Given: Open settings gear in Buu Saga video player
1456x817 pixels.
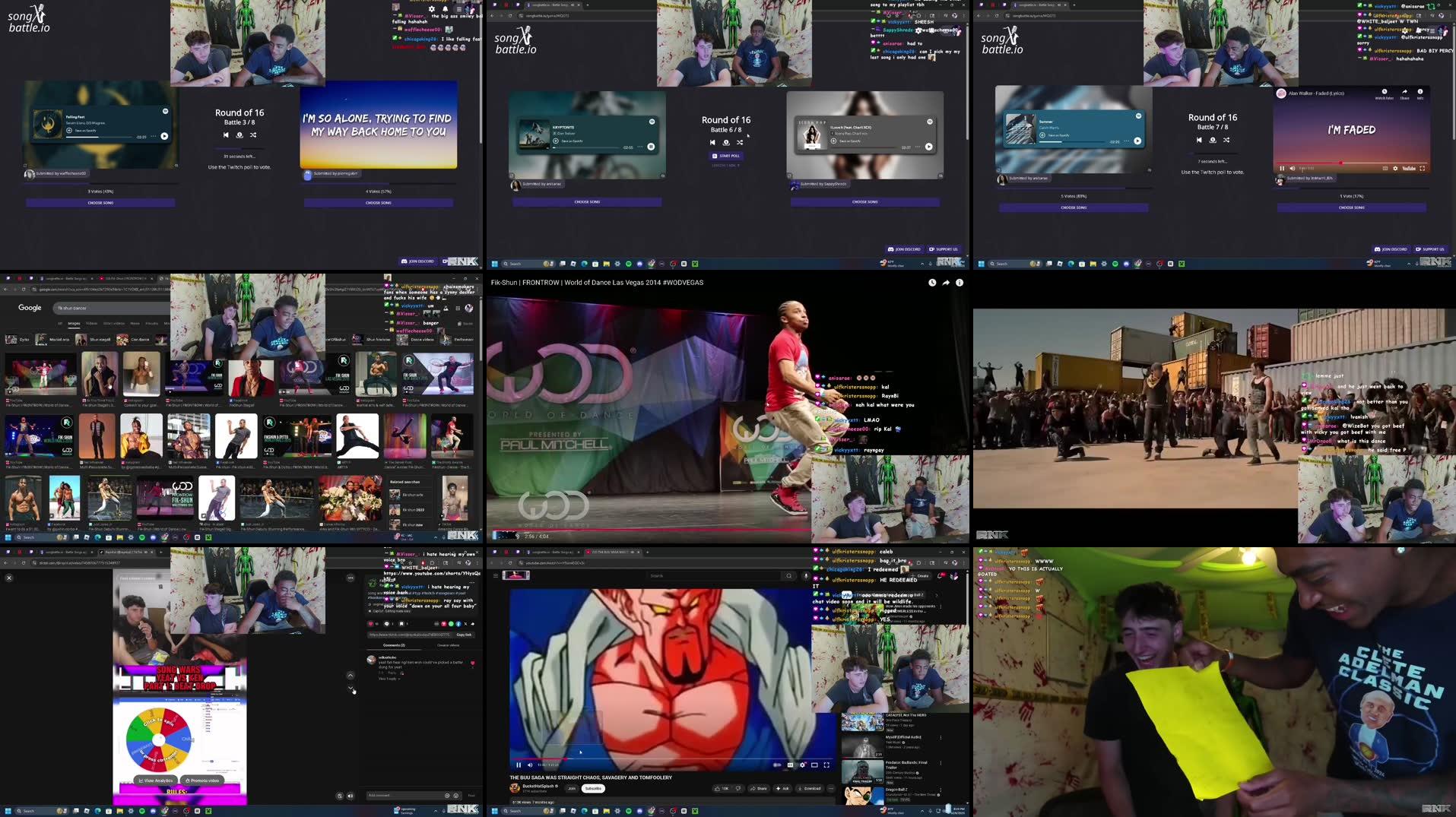Looking at the screenshot, I should pyautogui.click(x=802, y=765).
